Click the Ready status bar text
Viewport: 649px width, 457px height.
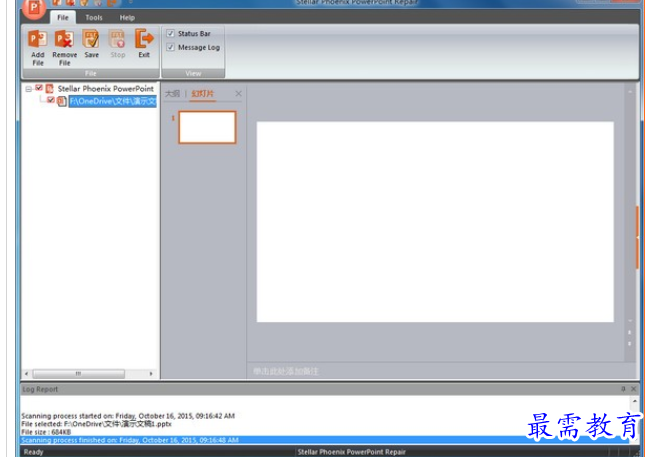[34, 452]
